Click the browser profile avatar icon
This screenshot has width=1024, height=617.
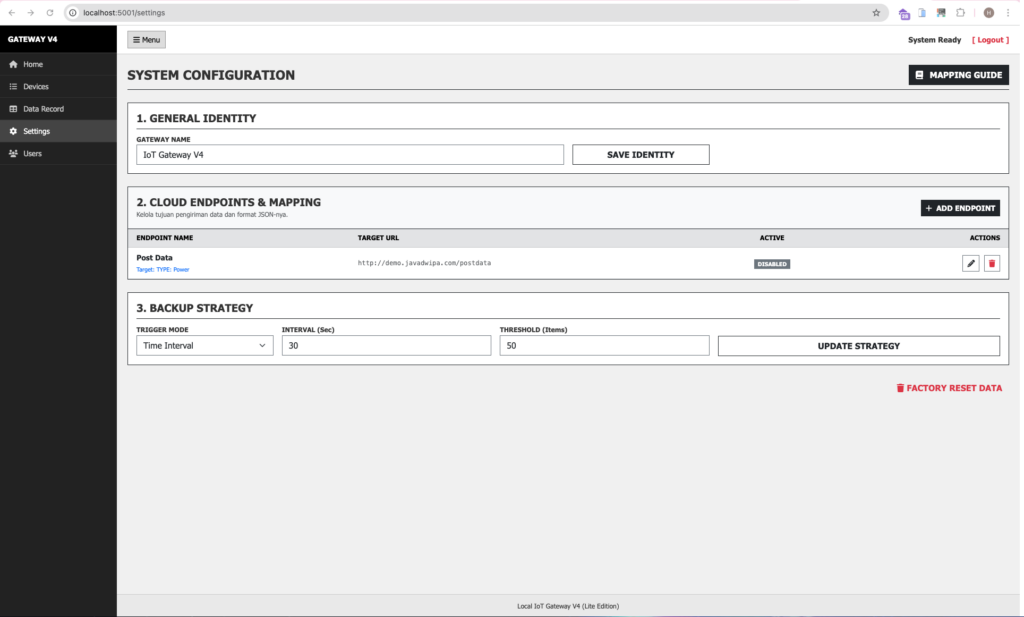[x=989, y=13]
